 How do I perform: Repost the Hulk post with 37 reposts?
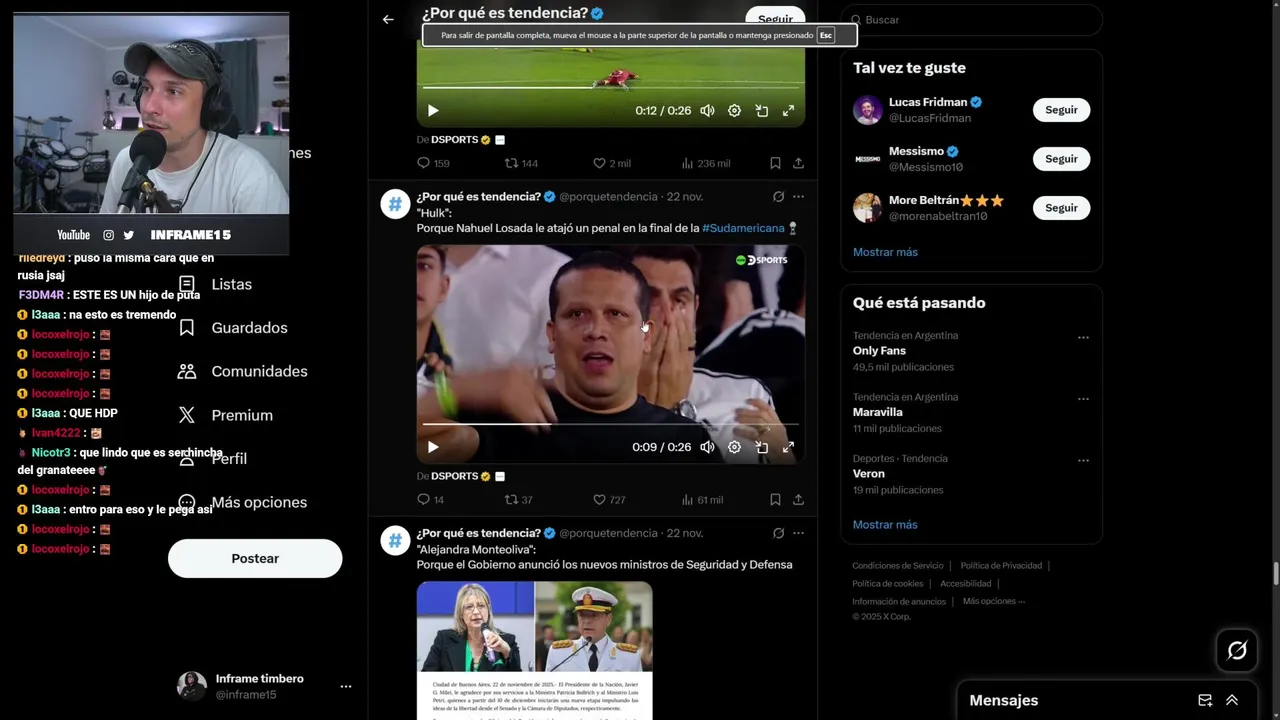[518, 499]
